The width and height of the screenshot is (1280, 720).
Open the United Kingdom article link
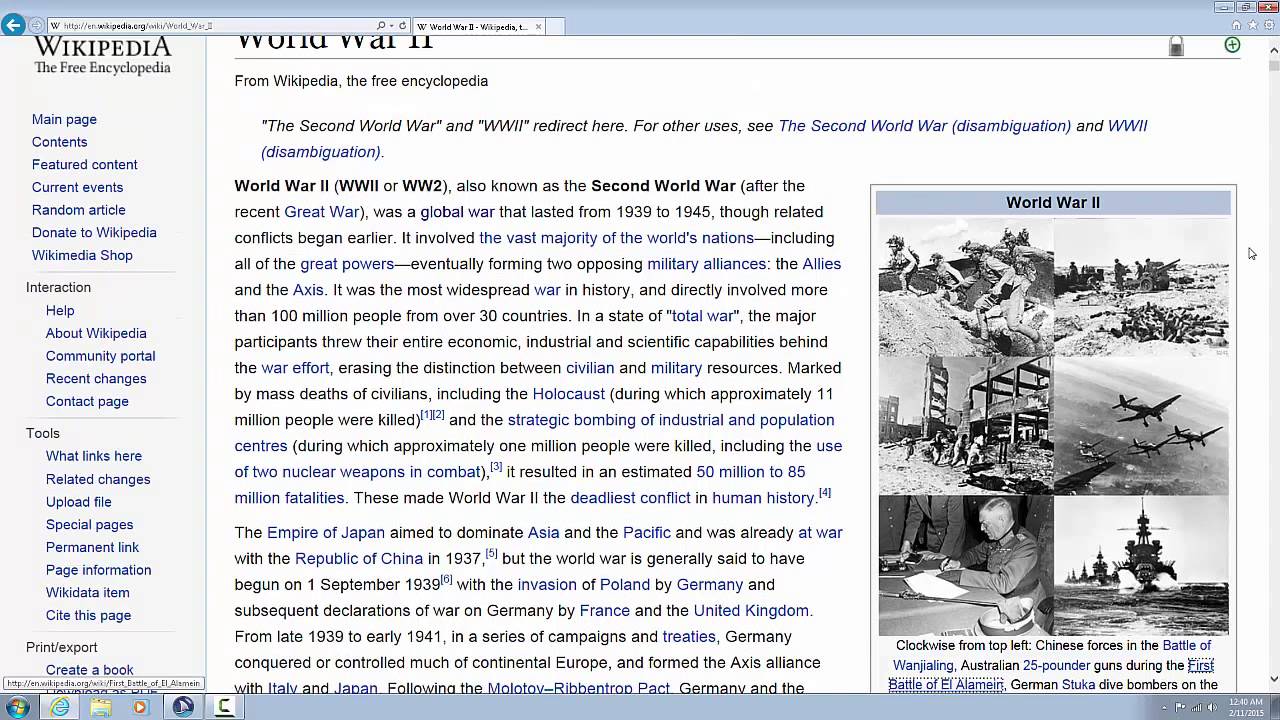tap(751, 611)
